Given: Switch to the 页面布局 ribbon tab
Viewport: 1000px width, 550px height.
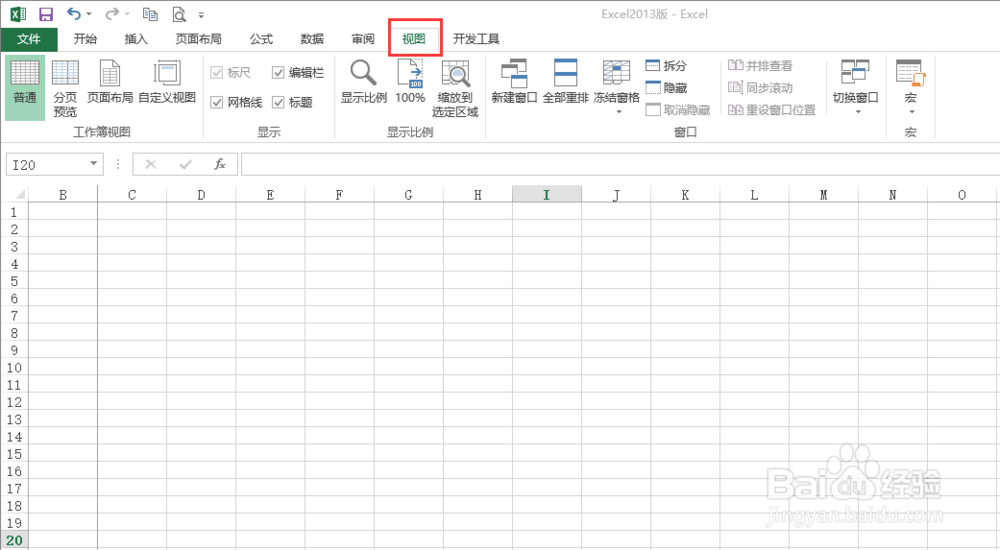Looking at the screenshot, I should [x=198, y=39].
